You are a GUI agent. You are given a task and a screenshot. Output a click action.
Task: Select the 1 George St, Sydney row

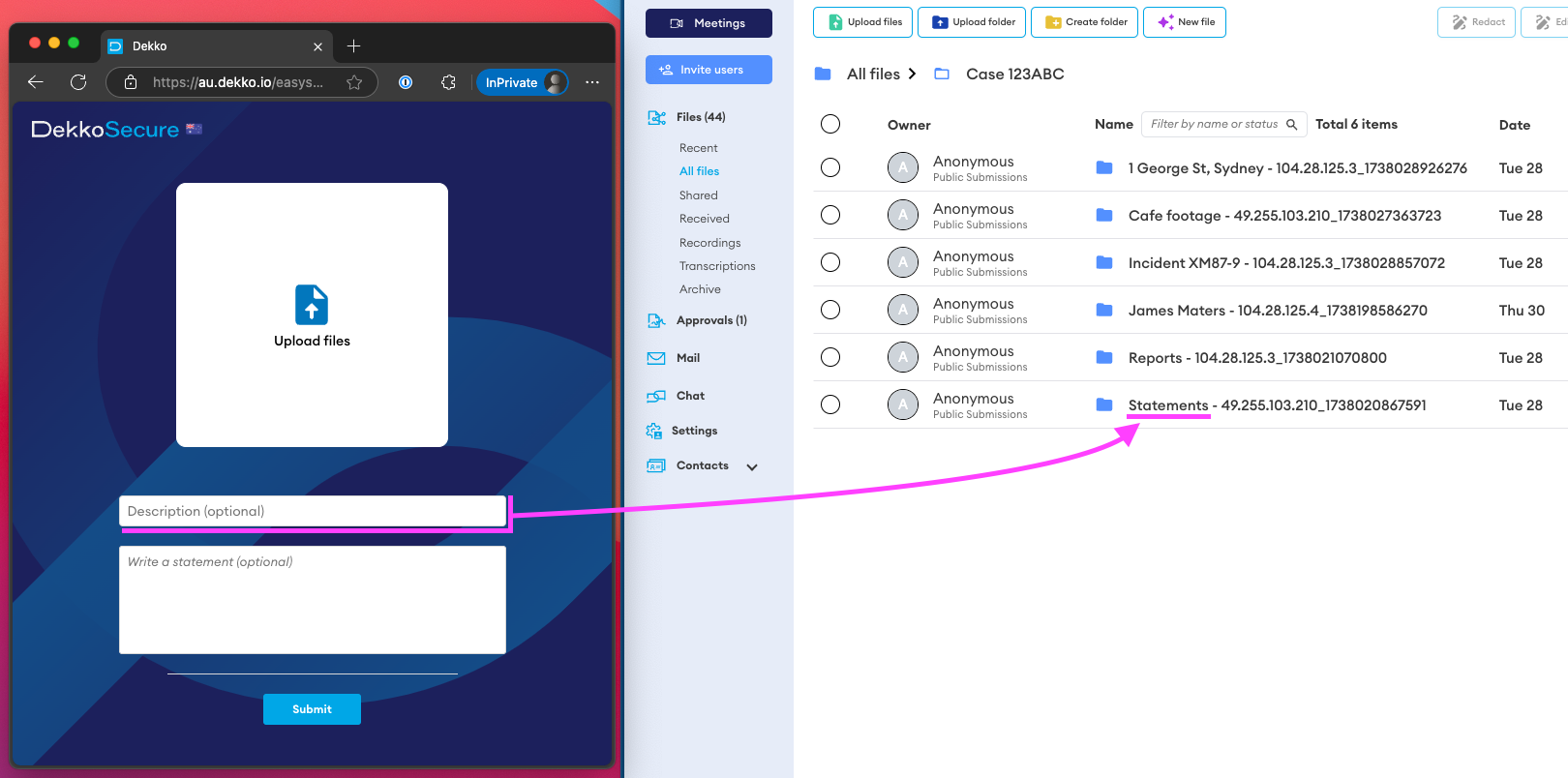tap(830, 167)
